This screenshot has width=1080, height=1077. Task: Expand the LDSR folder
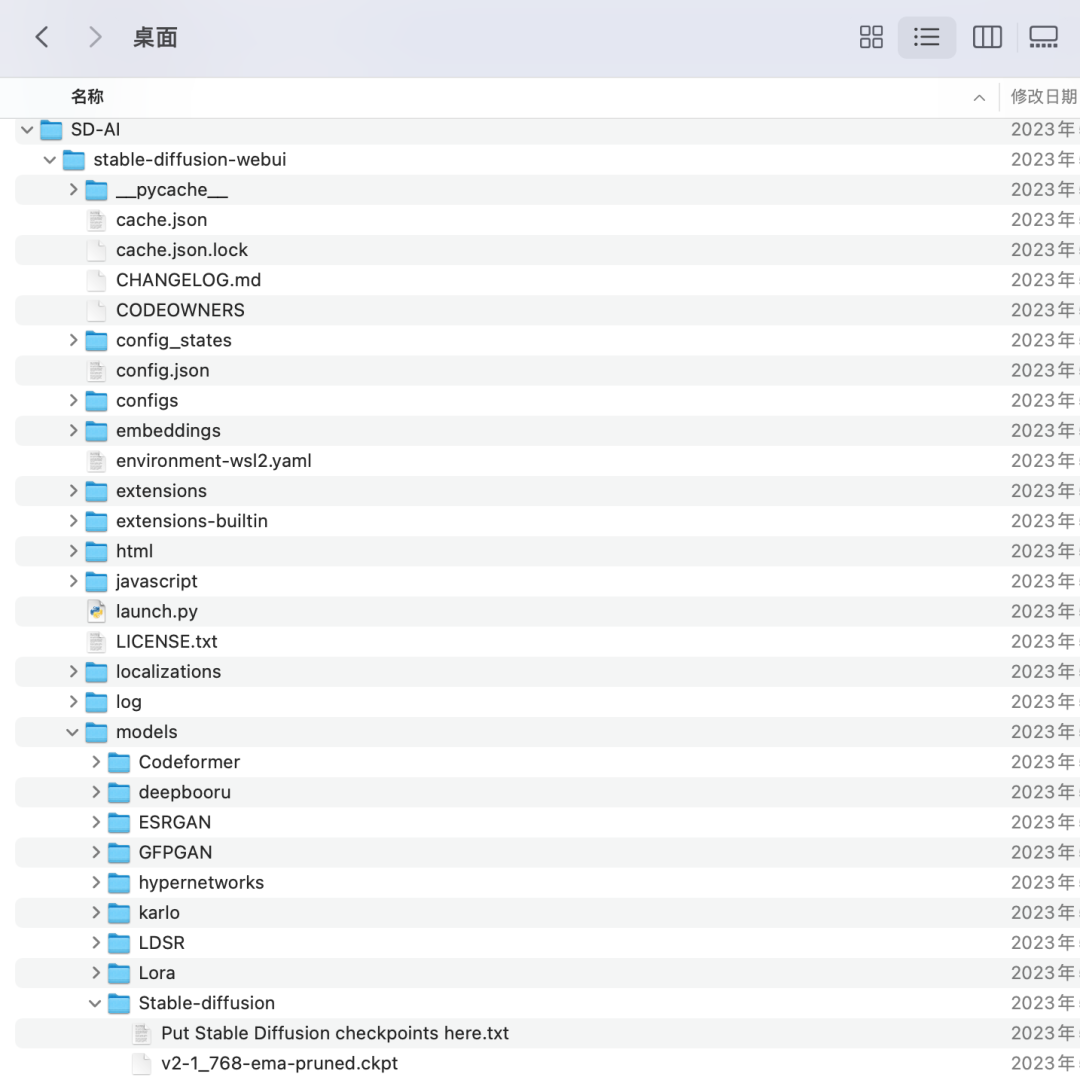point(96,943)
